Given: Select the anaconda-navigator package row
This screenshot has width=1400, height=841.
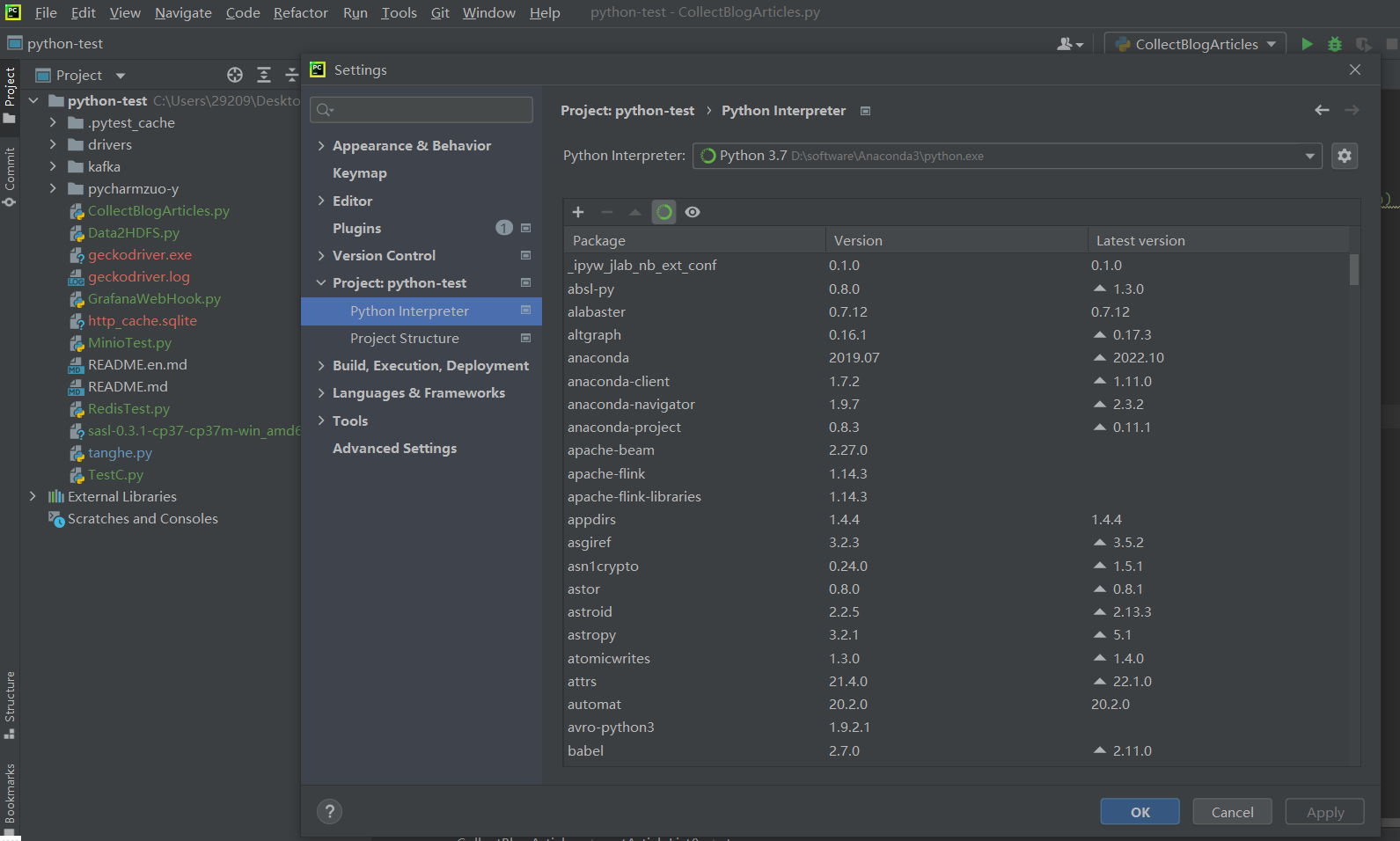Looking at the screenshot, I should pos(957,405).
